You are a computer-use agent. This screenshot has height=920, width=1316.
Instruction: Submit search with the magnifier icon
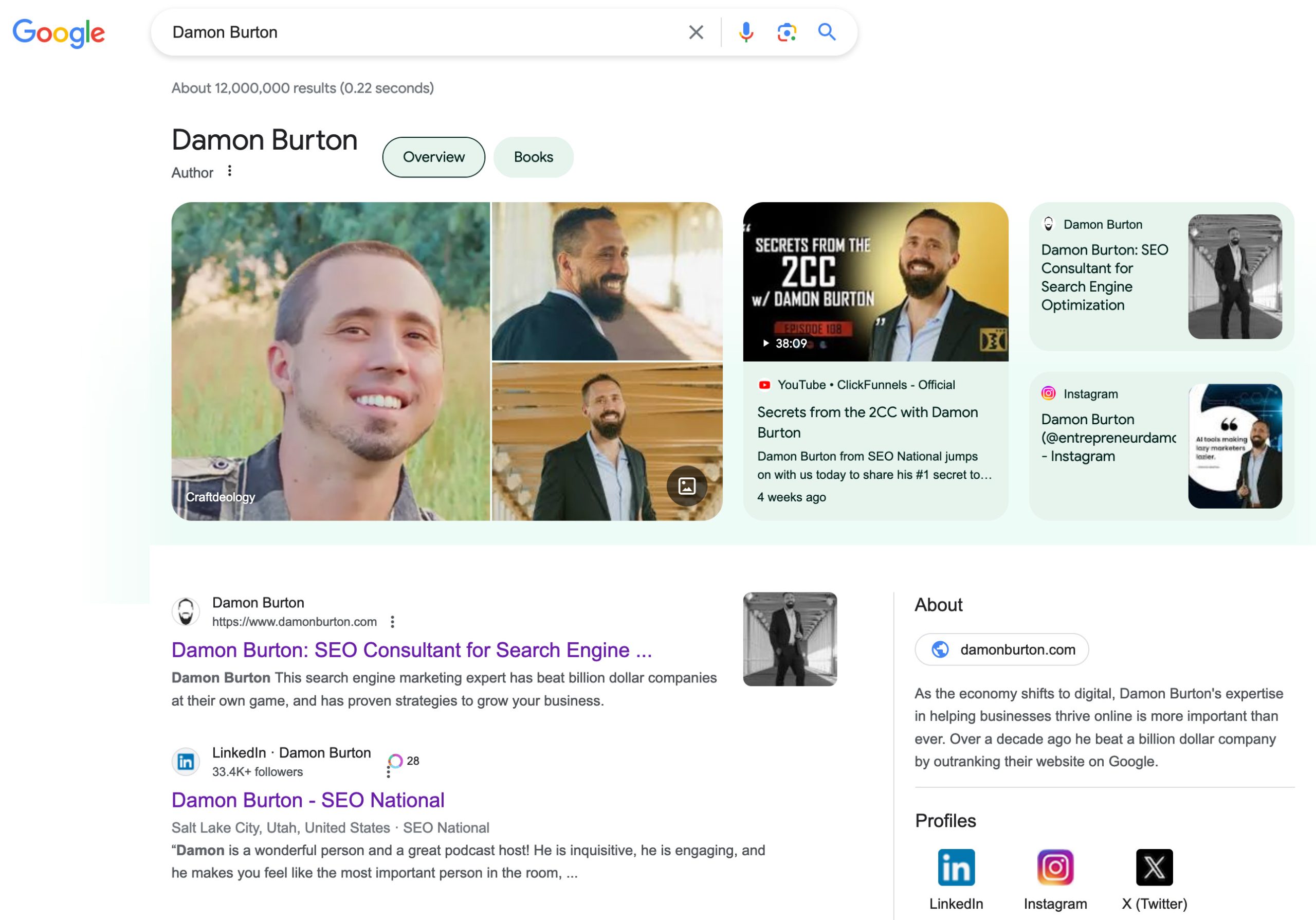[x=827, y=32]
